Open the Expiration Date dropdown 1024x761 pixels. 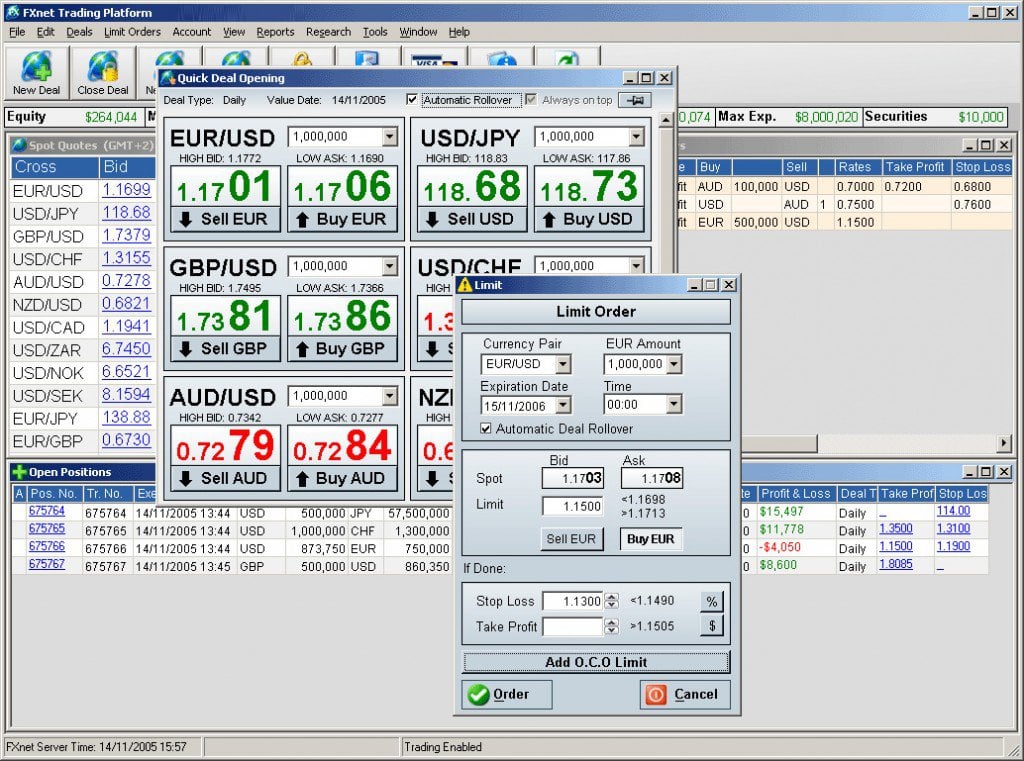tap(563, 406)
